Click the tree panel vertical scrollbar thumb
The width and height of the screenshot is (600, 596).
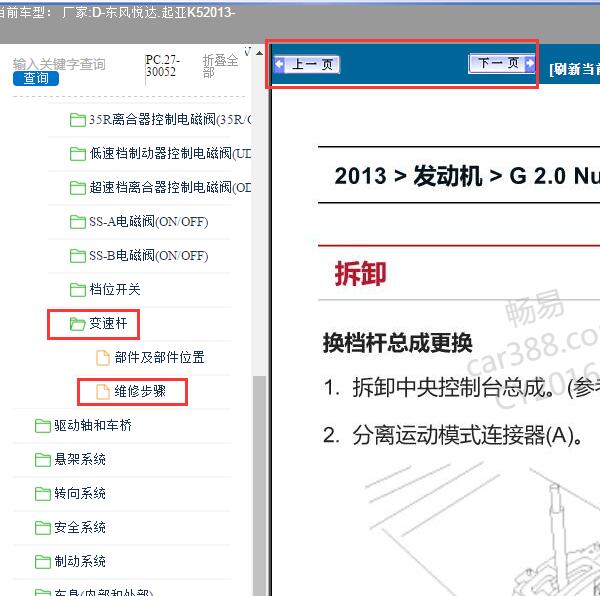point(260,485)
